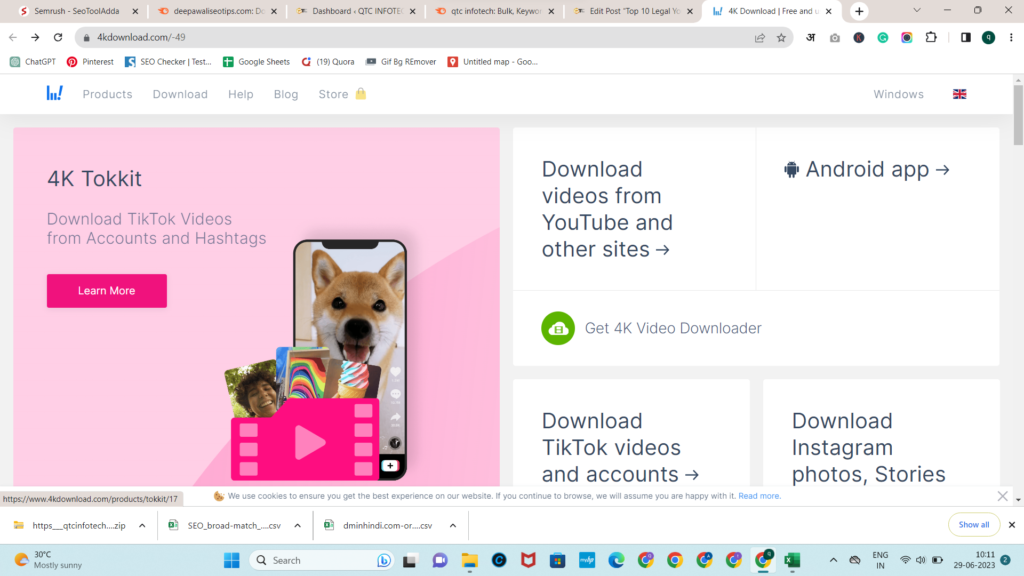Viewport: 1024px width, 576px height.
Task: Open File Explorer from the taskbar
Action: point(470,560)
